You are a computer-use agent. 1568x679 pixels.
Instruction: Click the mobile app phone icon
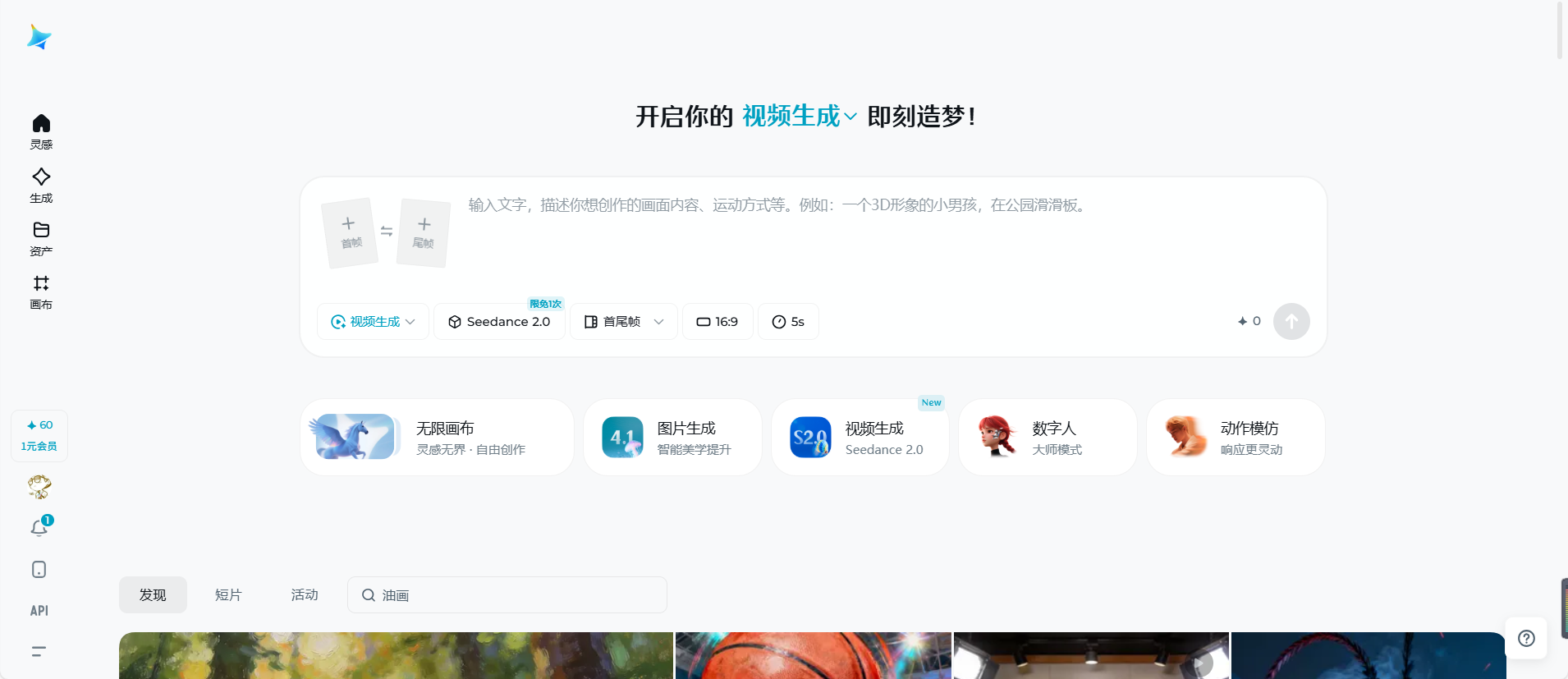tap(39, 570)
